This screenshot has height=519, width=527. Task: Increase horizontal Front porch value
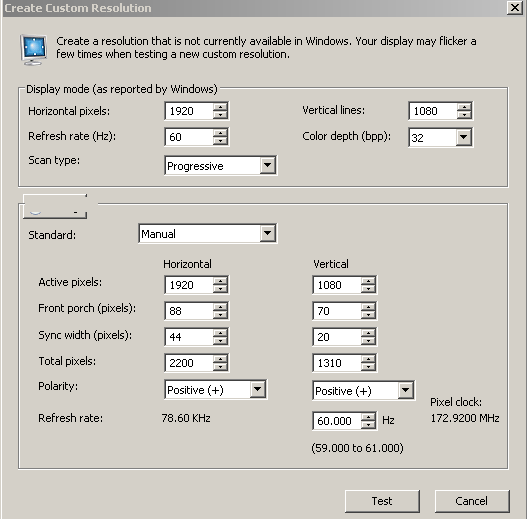click(220, 307)
